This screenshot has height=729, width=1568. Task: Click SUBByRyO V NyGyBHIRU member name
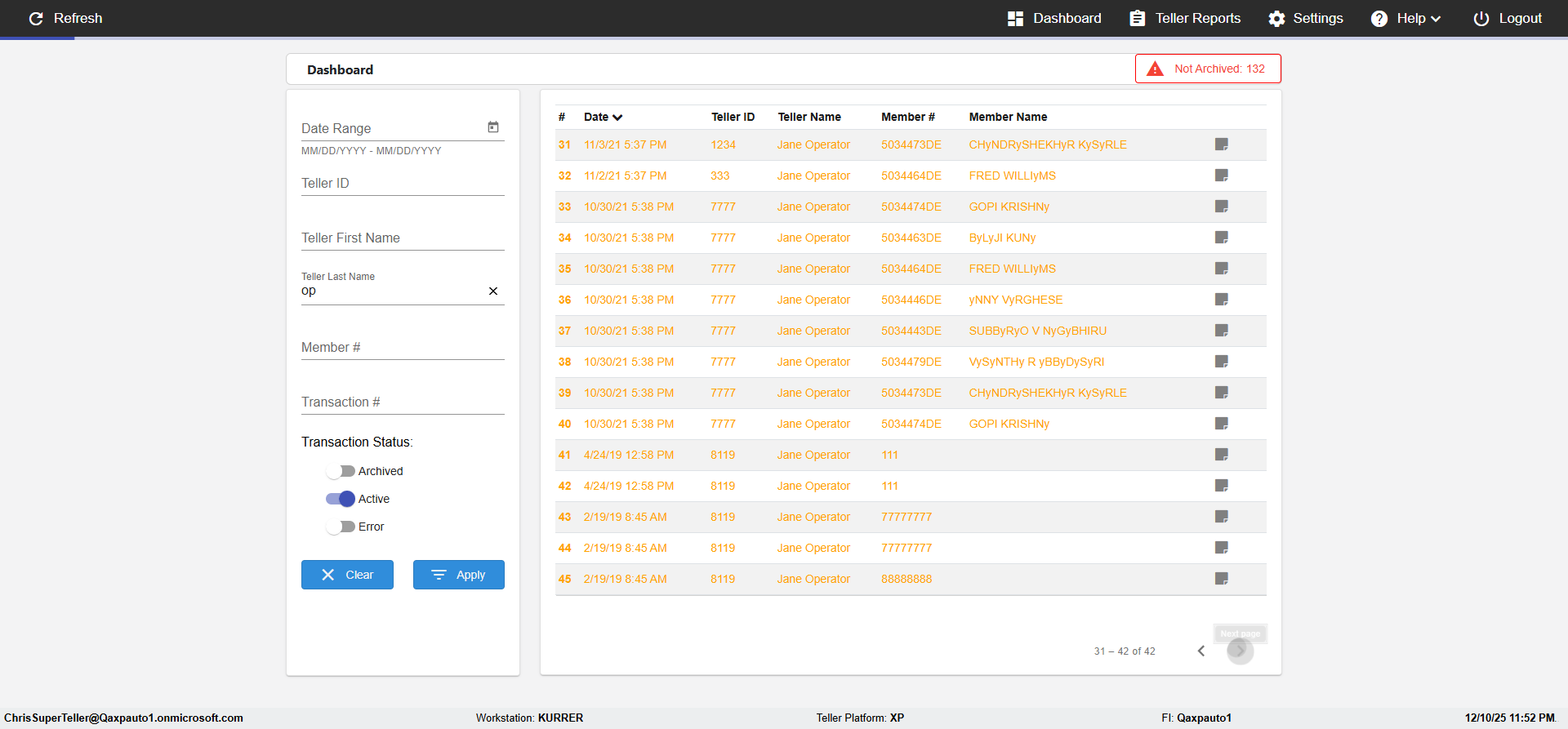point(1037,331)
